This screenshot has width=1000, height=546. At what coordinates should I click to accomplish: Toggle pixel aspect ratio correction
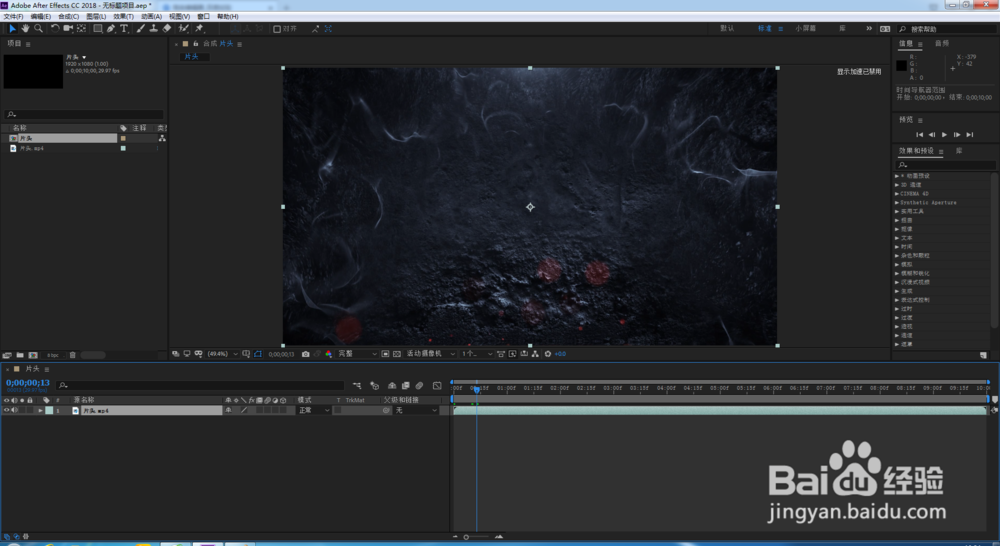501,354
